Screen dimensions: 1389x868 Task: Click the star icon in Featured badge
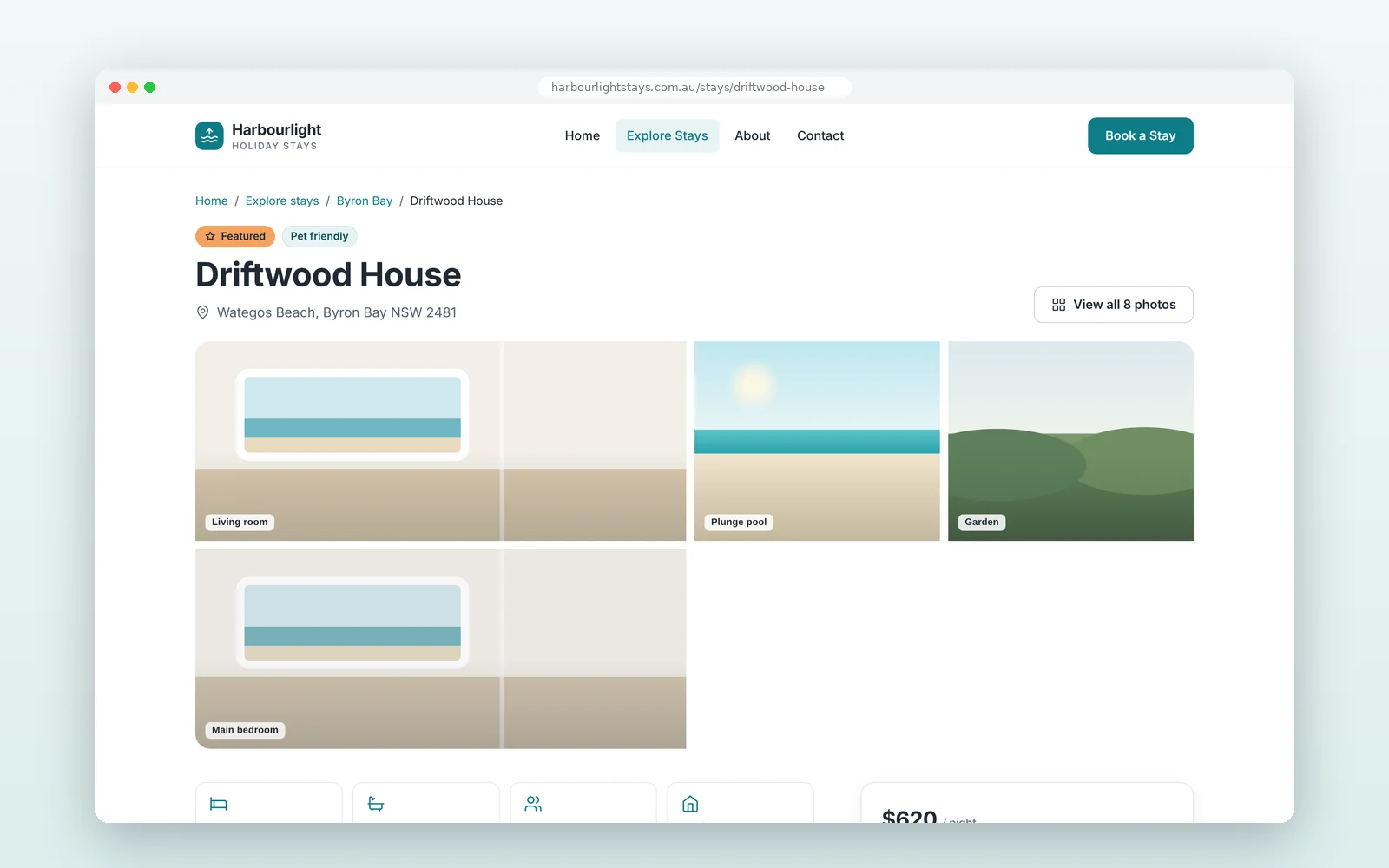(x=210, y=236)
